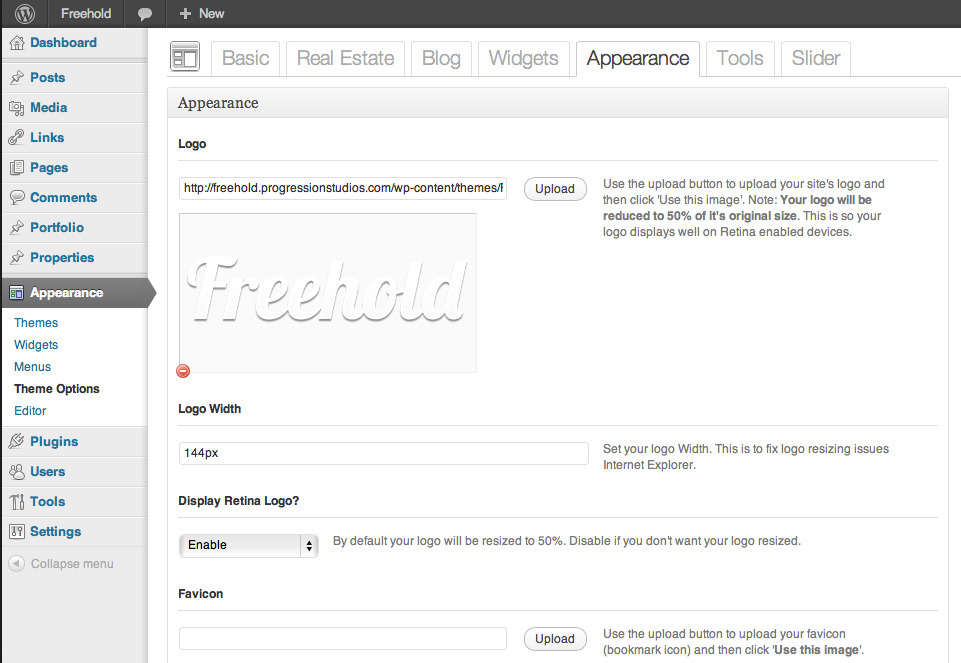961x663 pixels.
Task: Switch to the Blog tab
Action: pos(441,58)
